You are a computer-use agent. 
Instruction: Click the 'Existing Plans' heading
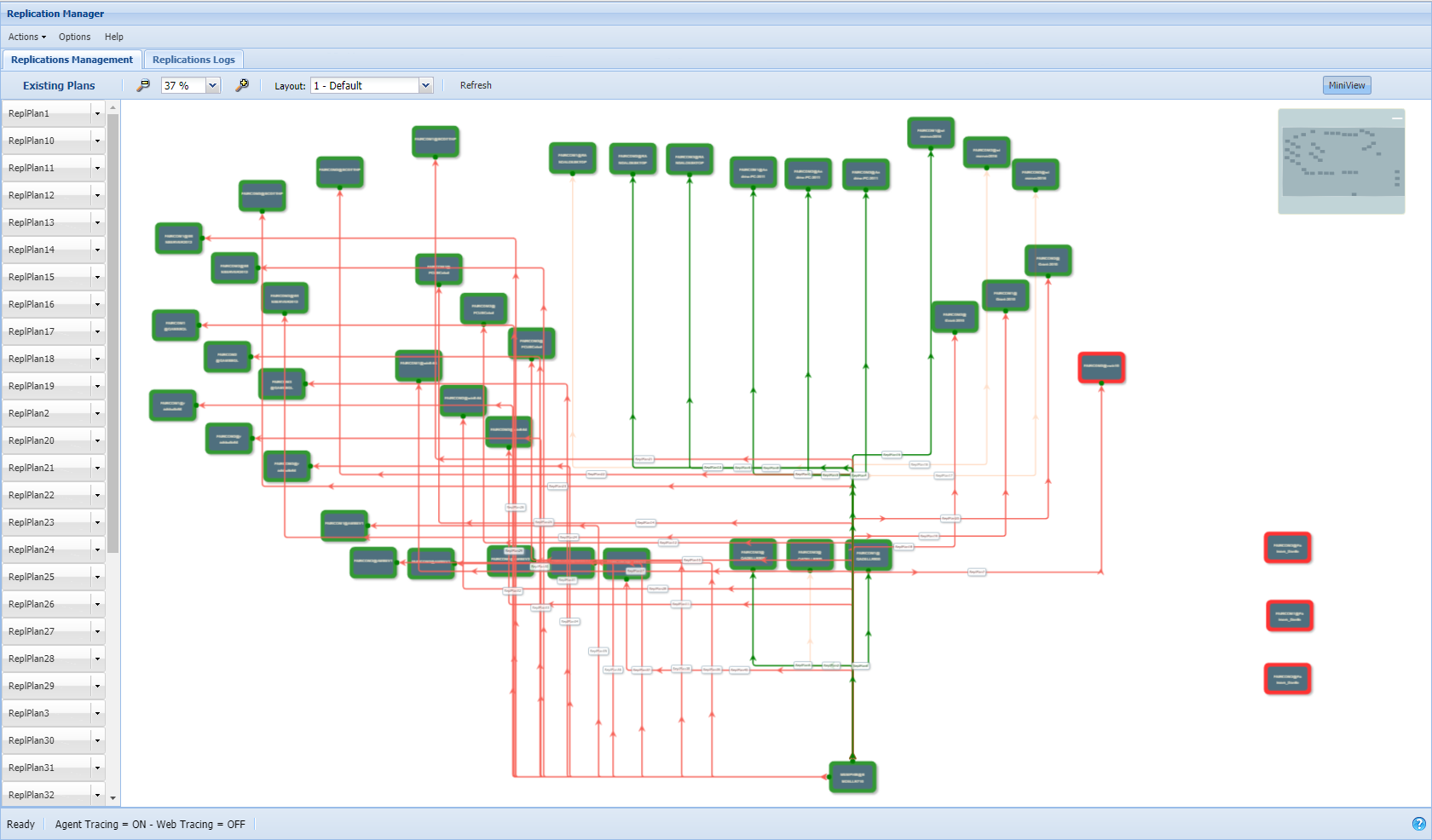coord(59,85)
